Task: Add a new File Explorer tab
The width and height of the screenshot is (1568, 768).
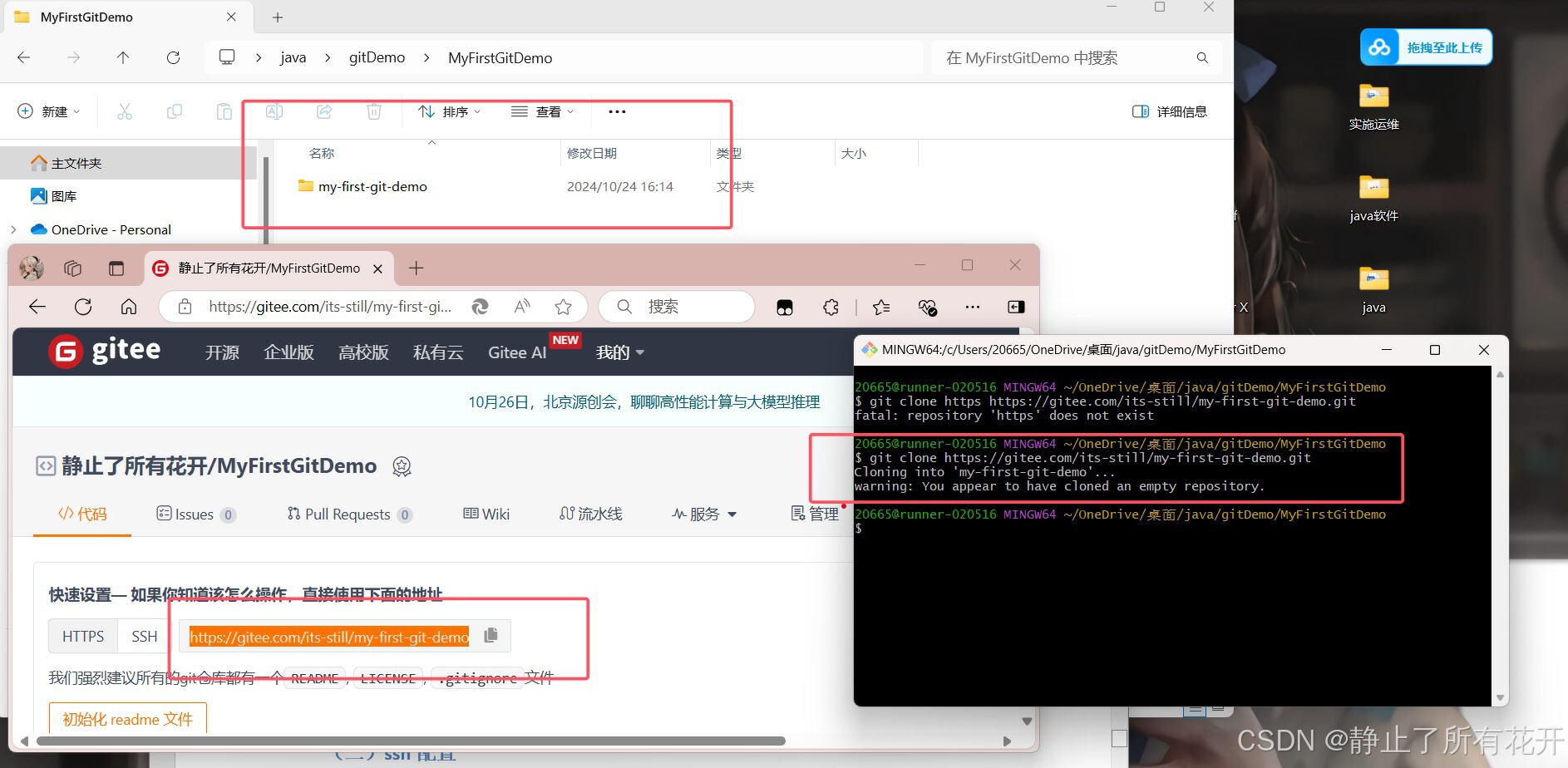Action: tap(278, 17)
